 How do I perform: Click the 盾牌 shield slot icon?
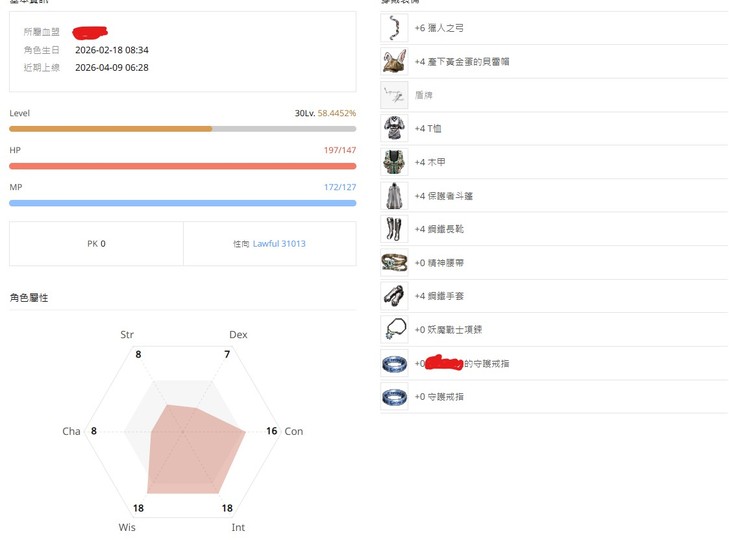click(x=394, y=95)
